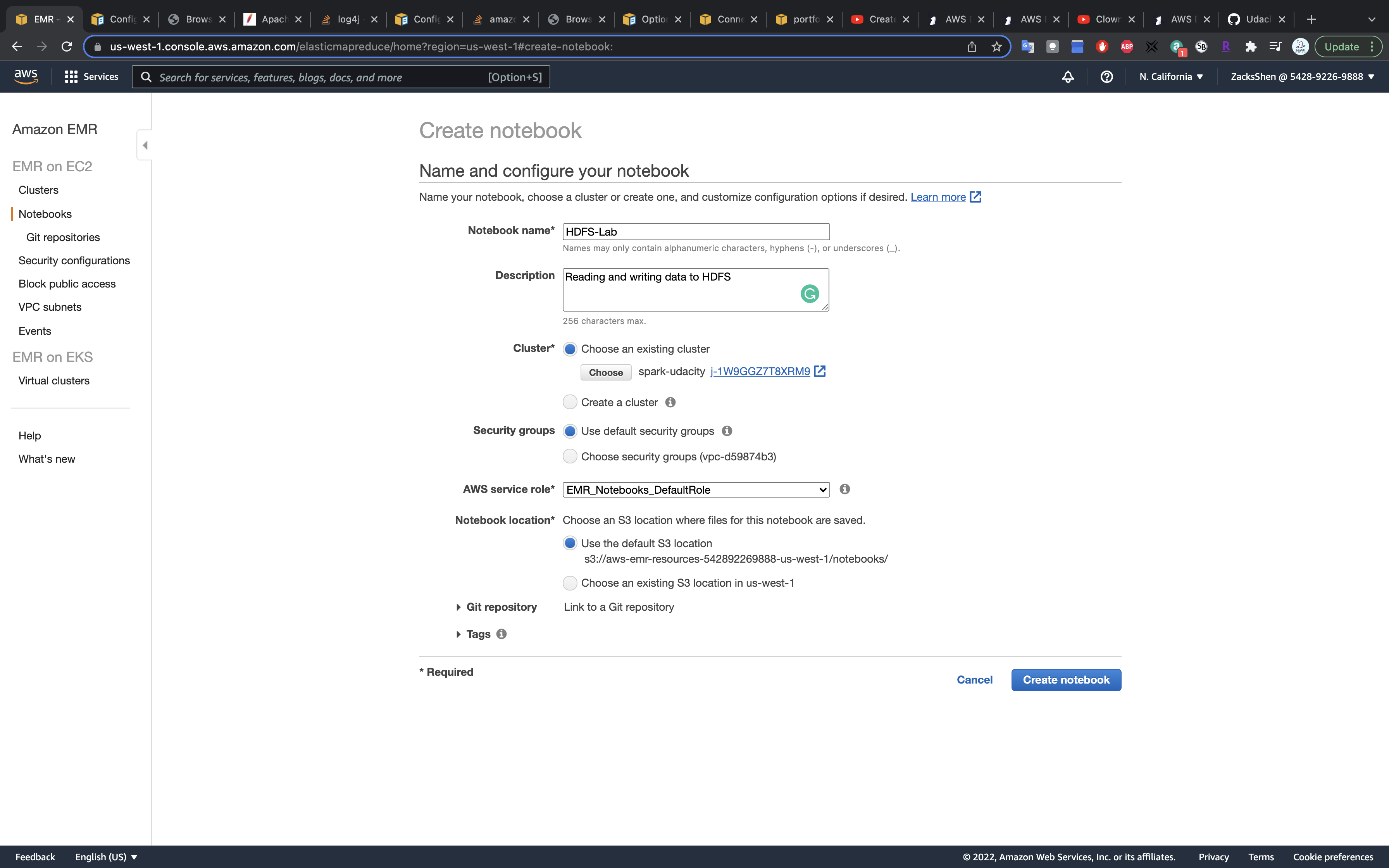The width and height of the screenshot is (1389, 868).
Task: Select Choose an existing S3 location option
Action: 569,583
